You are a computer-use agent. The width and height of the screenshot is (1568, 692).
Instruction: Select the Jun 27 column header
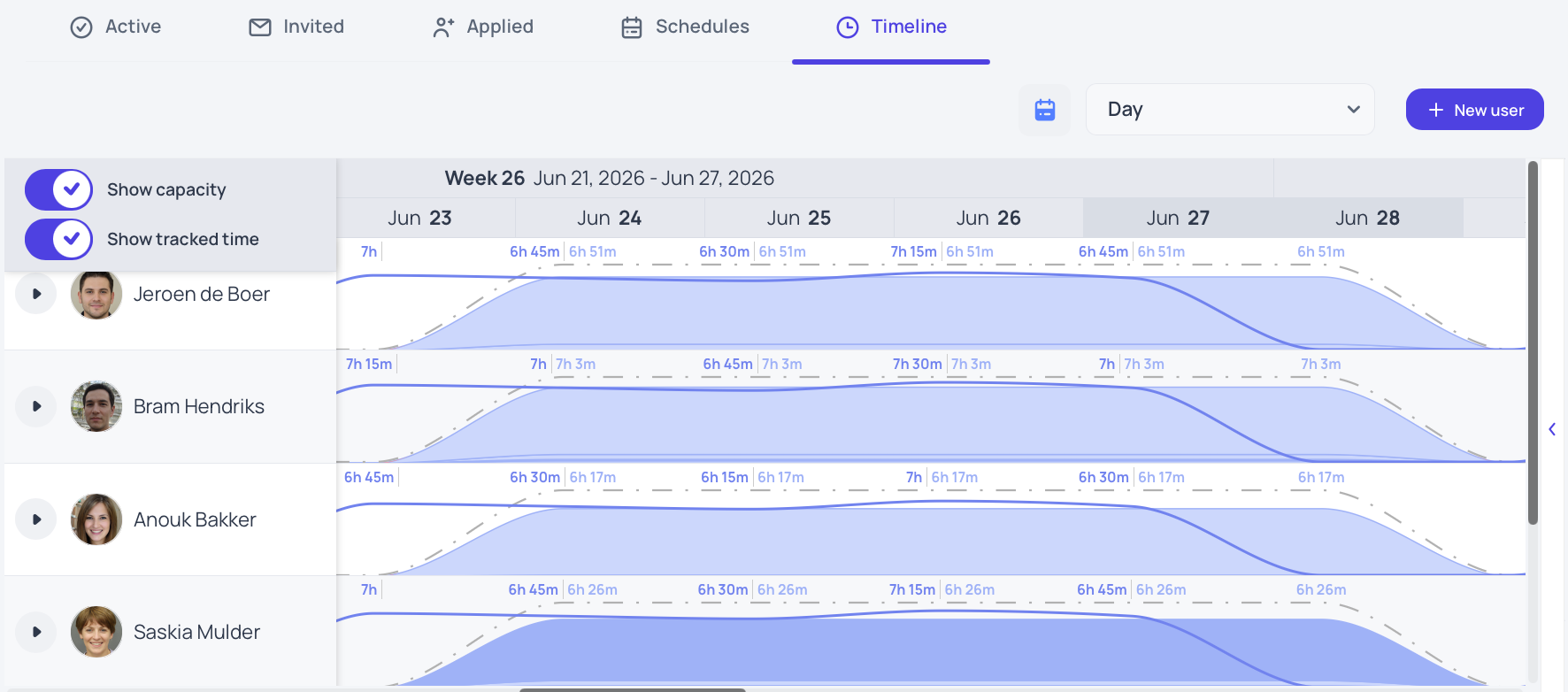click(x=1178, y=218)
